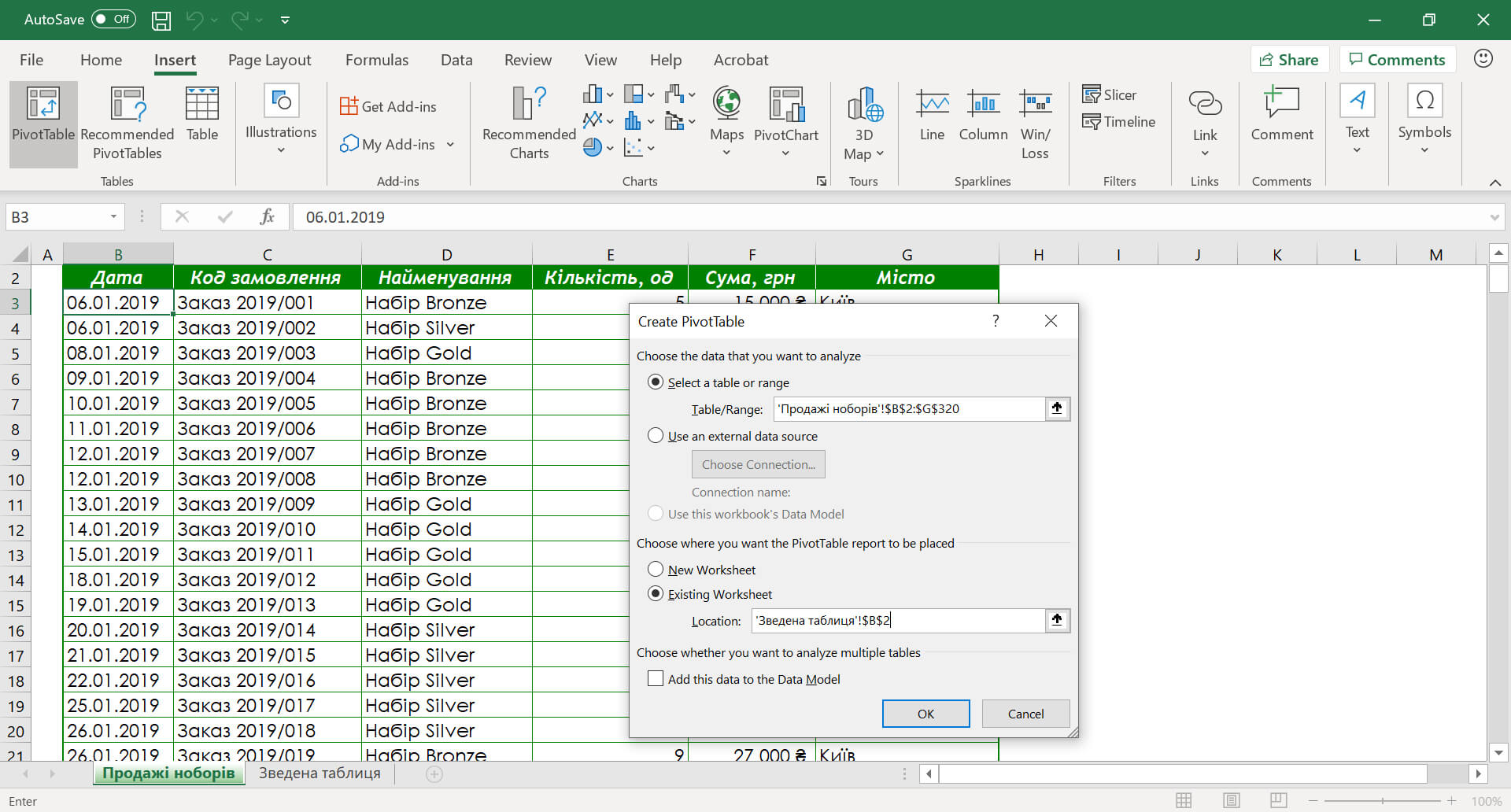1511x812 pixels.
Task: Collapse the Table/Range selector field
Action: (1057, 408)
